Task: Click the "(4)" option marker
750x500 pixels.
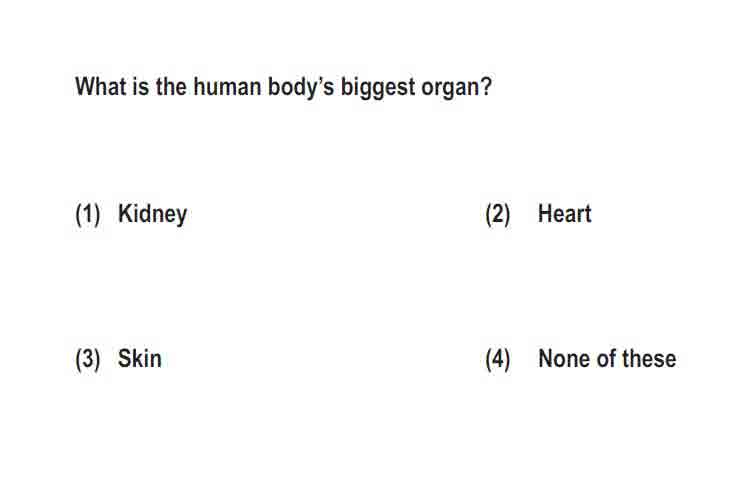Action: [498, 359]
